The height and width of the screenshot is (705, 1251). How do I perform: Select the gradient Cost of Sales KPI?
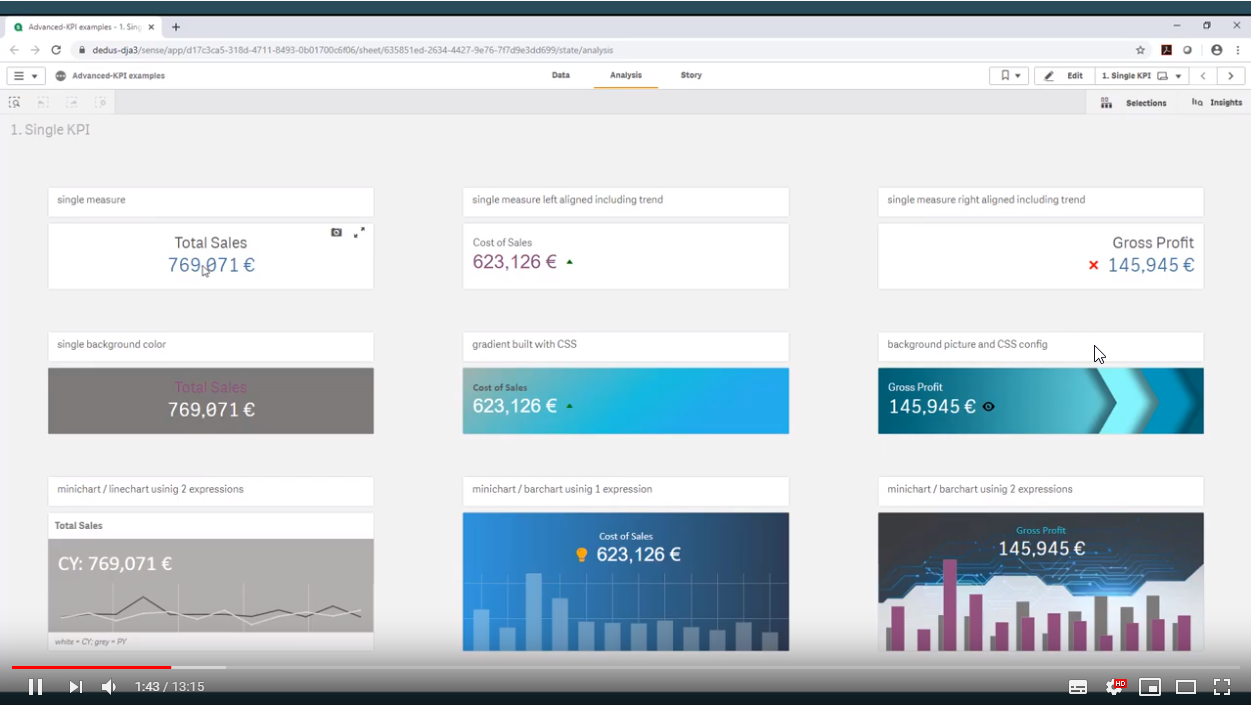click(x=626, y=401)
